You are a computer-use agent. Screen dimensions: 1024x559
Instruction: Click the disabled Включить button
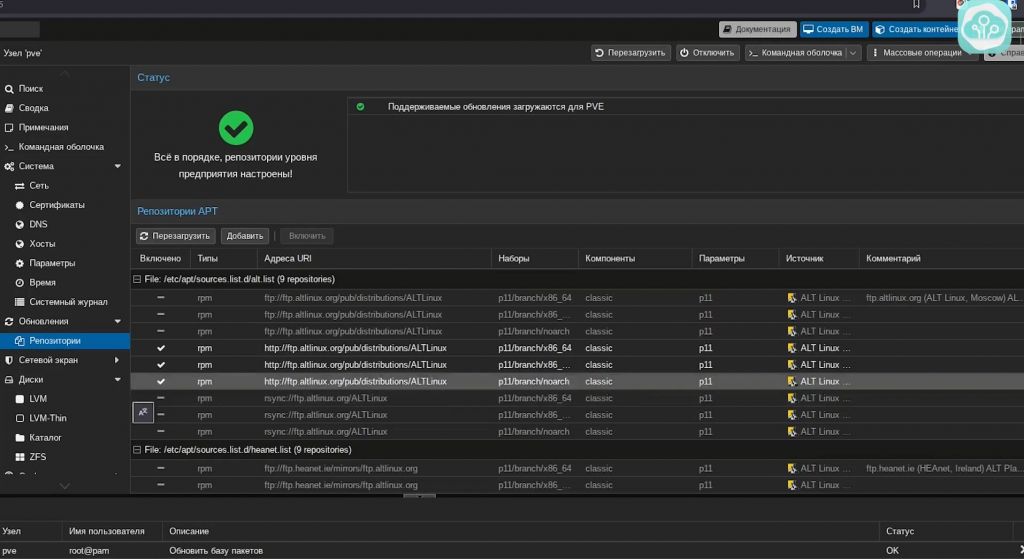[x=307, y=236]
